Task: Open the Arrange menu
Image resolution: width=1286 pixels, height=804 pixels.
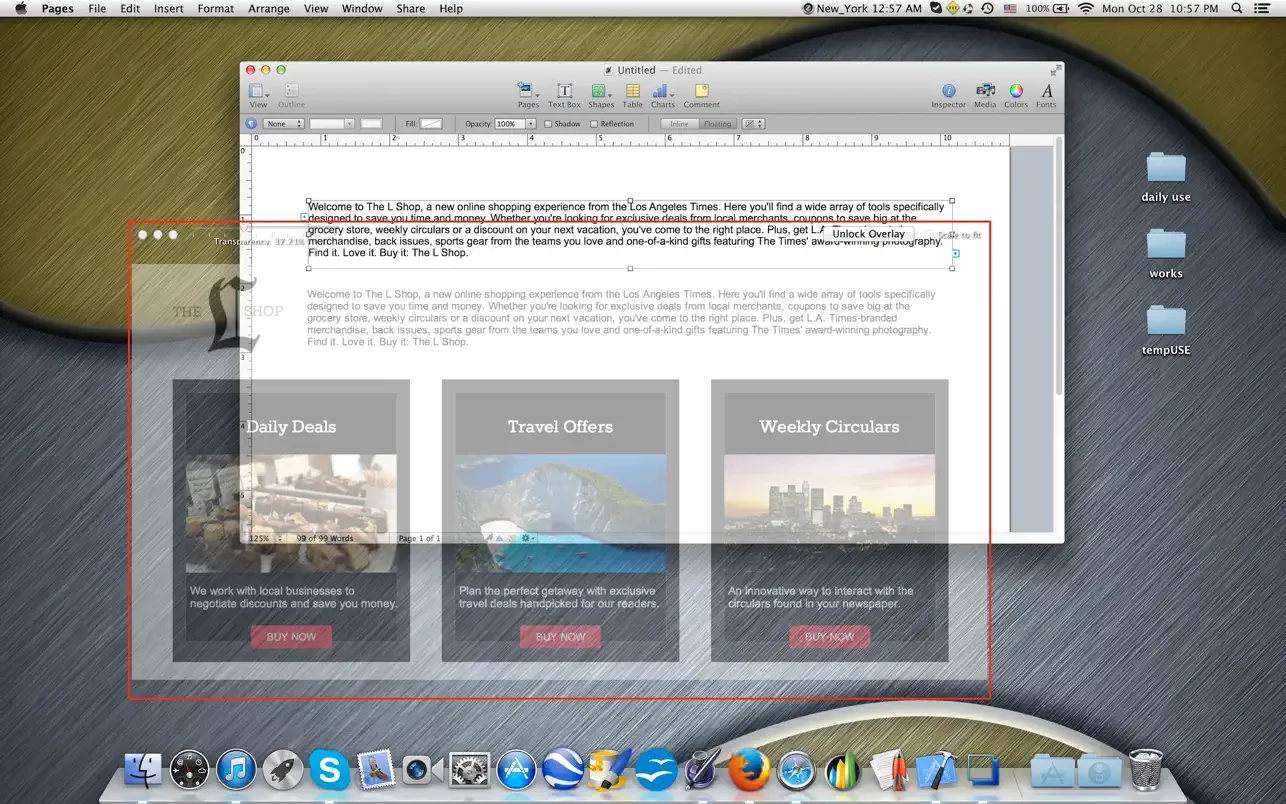Action: [268, 8]
